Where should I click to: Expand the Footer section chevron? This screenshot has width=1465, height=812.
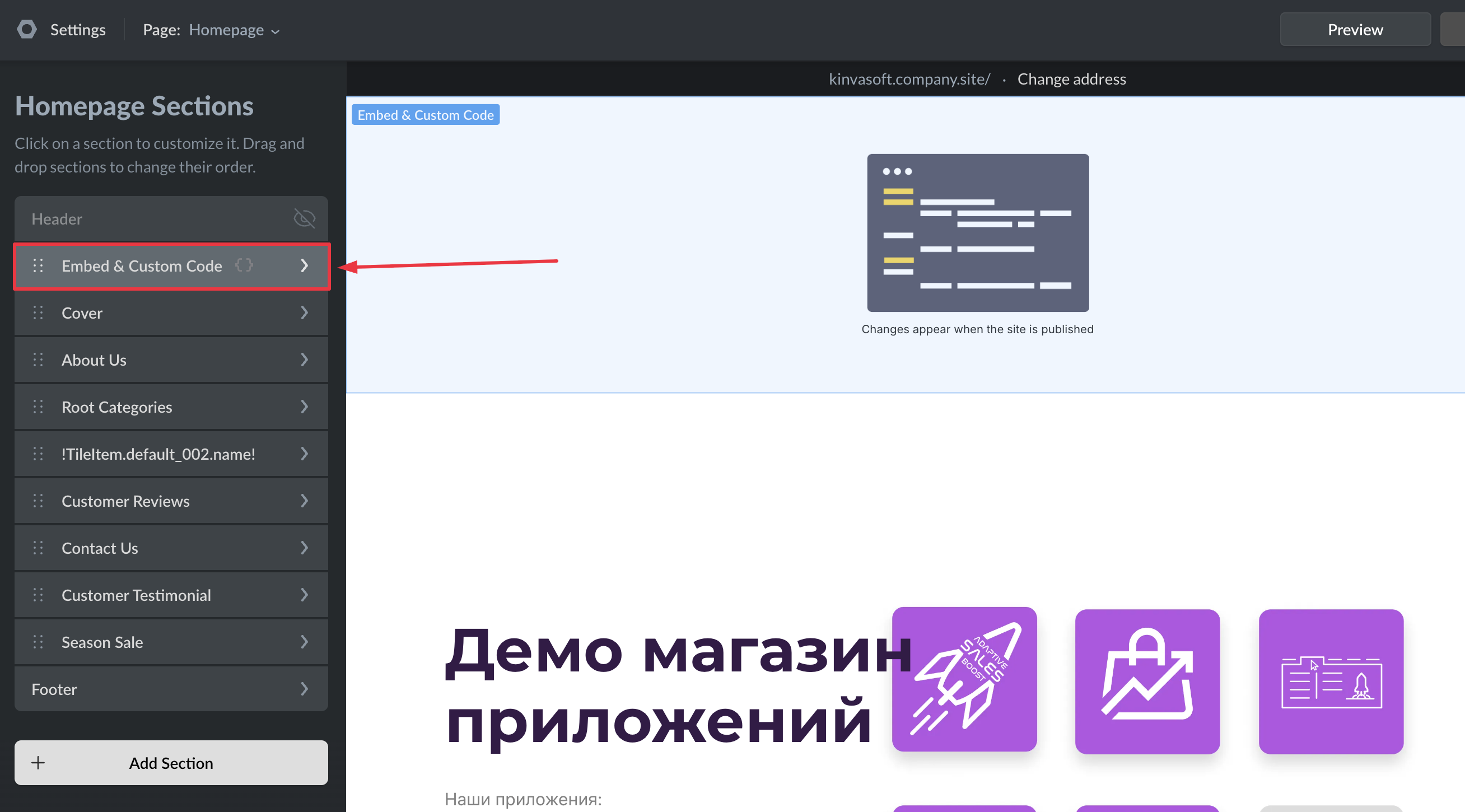click(x=304, y=689)
